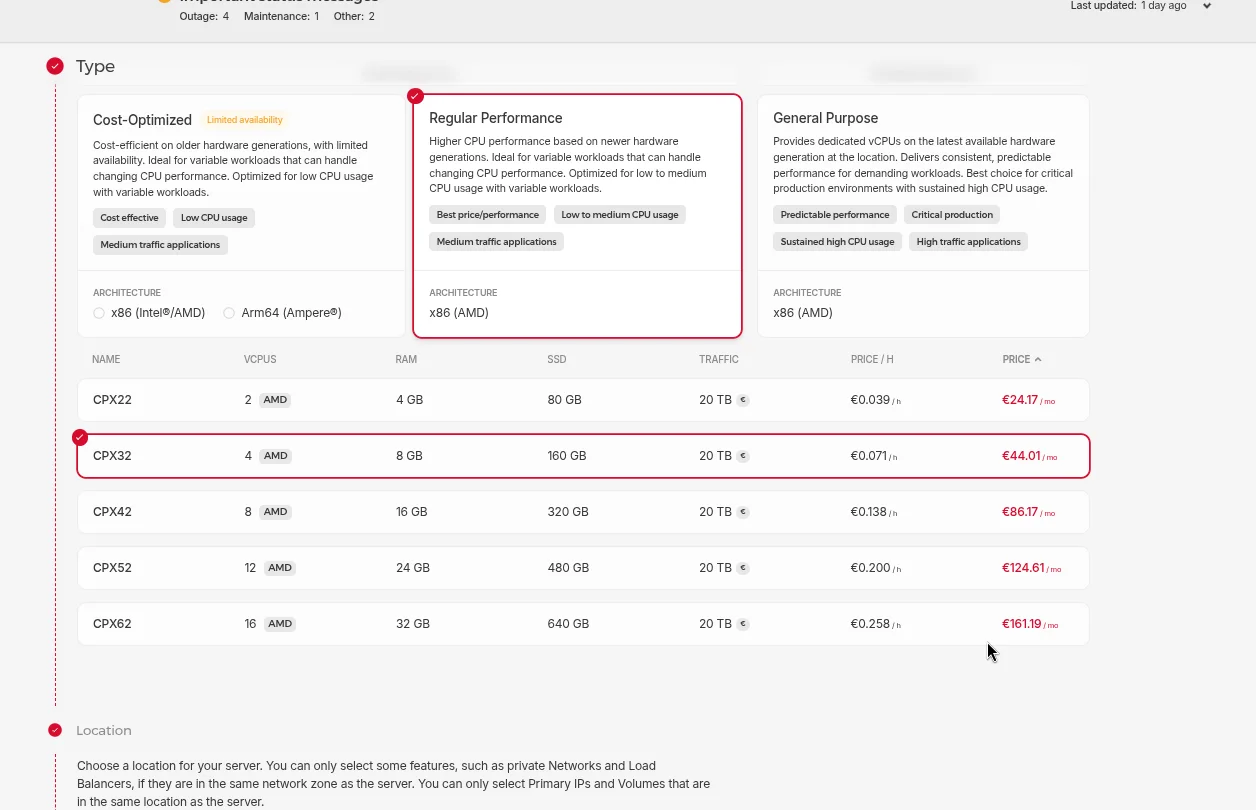Click the red checkmark beside Type heading
The width and height of the screenshot is (1256, 810).
(x=55, y=66)
